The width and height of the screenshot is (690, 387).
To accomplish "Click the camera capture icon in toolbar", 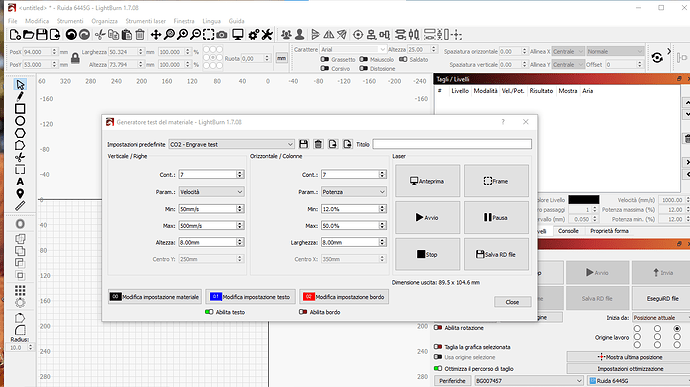I will click(222, 35).
